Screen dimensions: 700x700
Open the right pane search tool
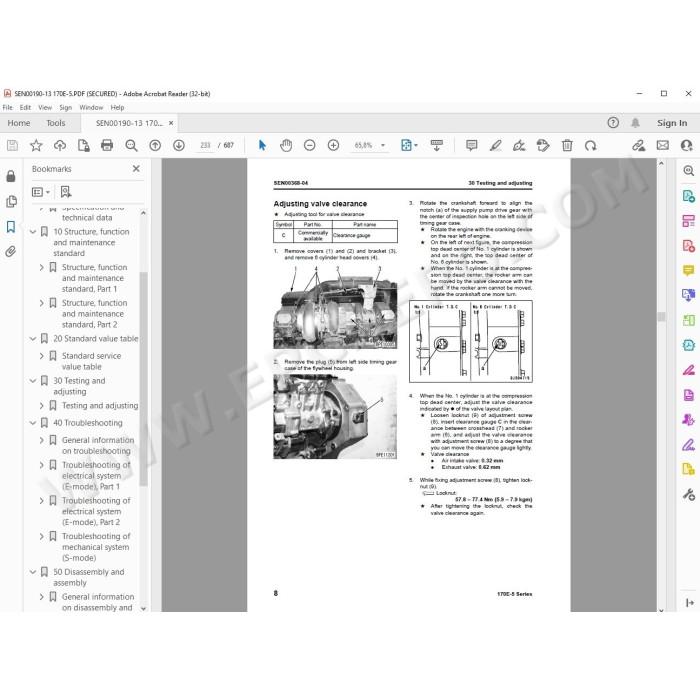(688, 171)
